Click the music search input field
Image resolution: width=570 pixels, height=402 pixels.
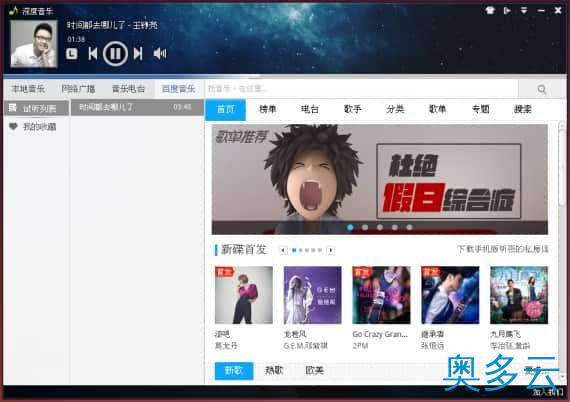click(361, 89)
